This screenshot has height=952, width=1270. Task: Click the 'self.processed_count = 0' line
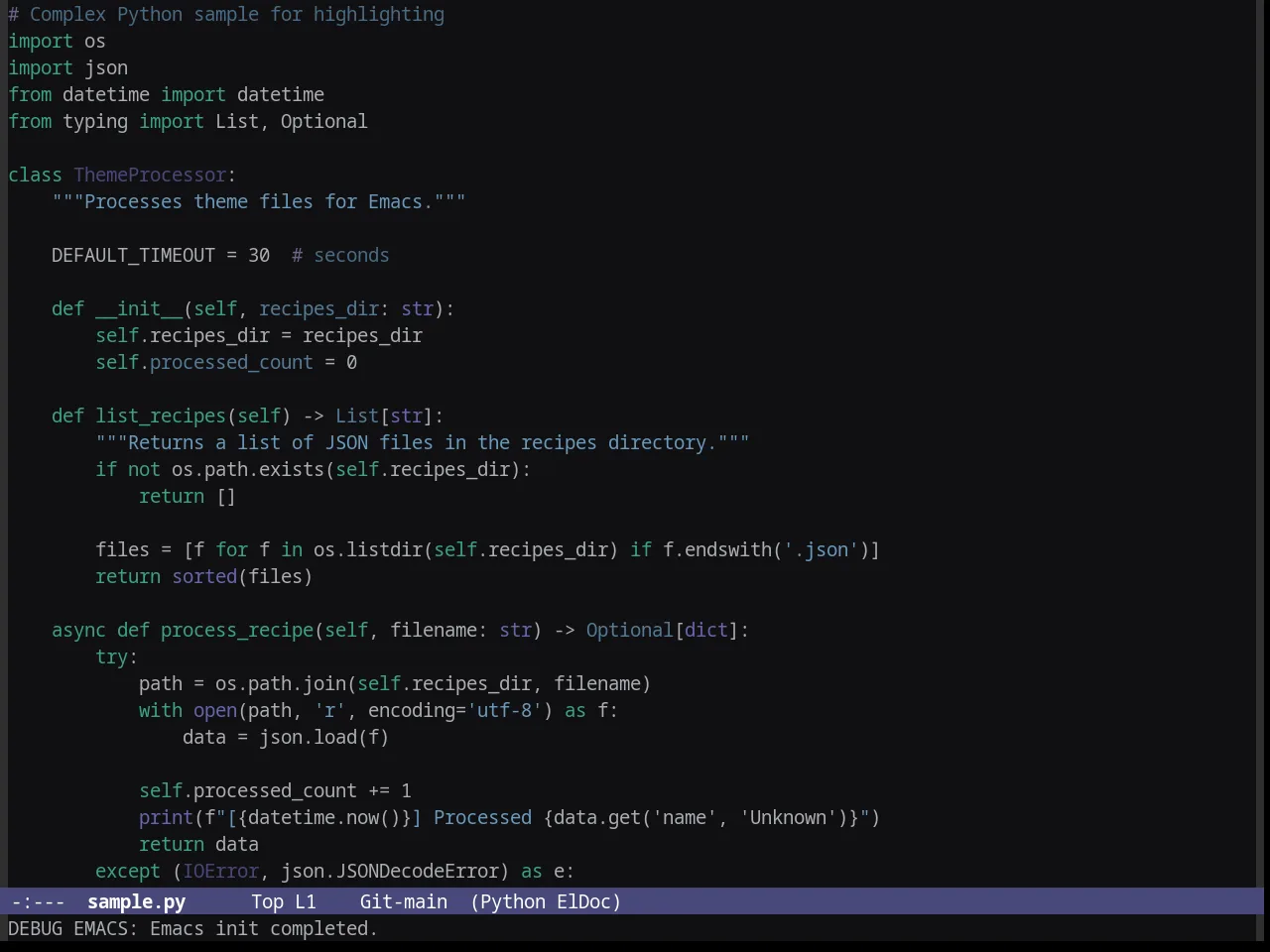pyautogui.click(x=226, y=362)
